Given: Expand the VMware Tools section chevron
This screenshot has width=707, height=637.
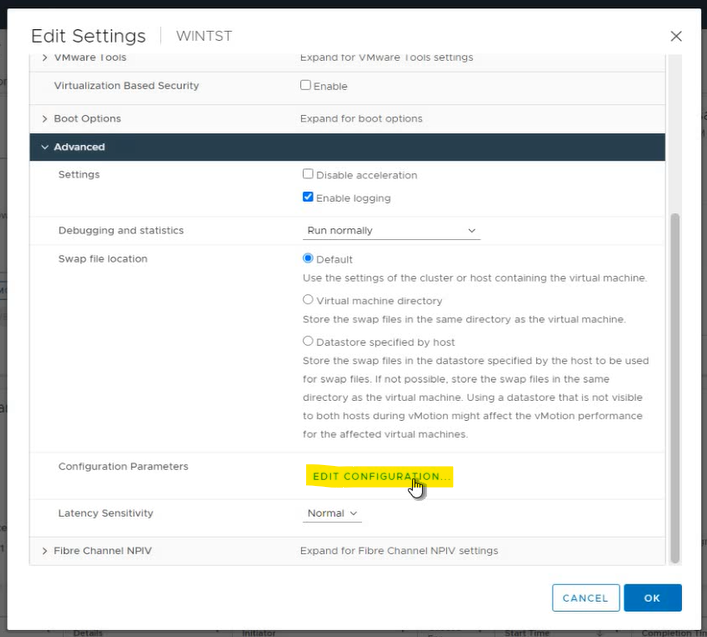Looking at the screenshot, I should (x=45, y=58).
